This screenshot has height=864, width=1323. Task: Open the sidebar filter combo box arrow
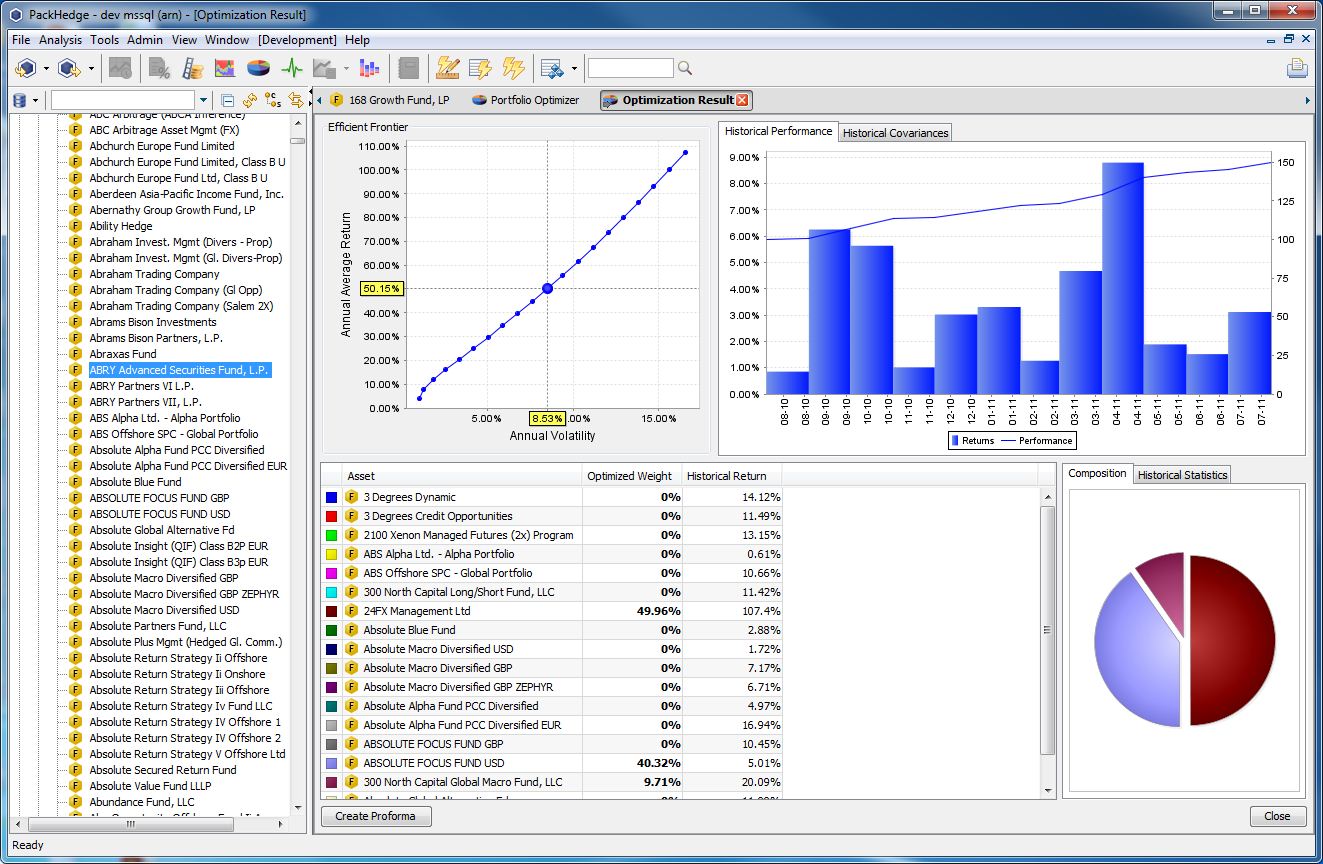(x=203, y=100)
